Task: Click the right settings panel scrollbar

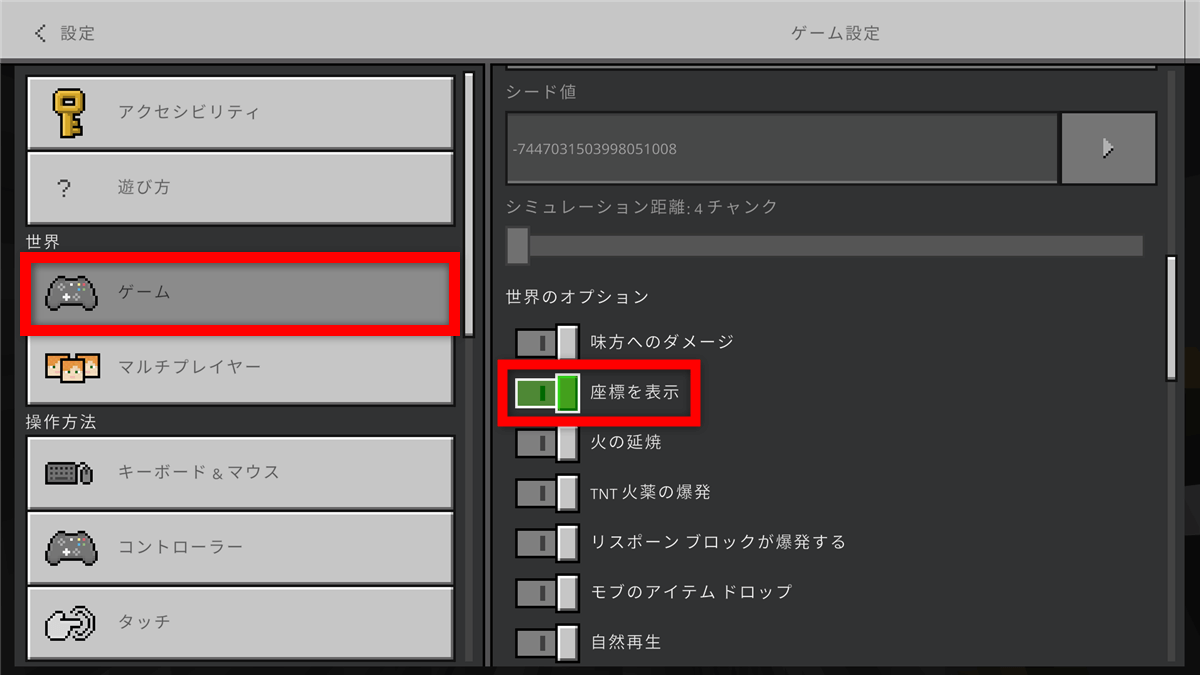Action: pyautogui.click(x=1171, y=318)
